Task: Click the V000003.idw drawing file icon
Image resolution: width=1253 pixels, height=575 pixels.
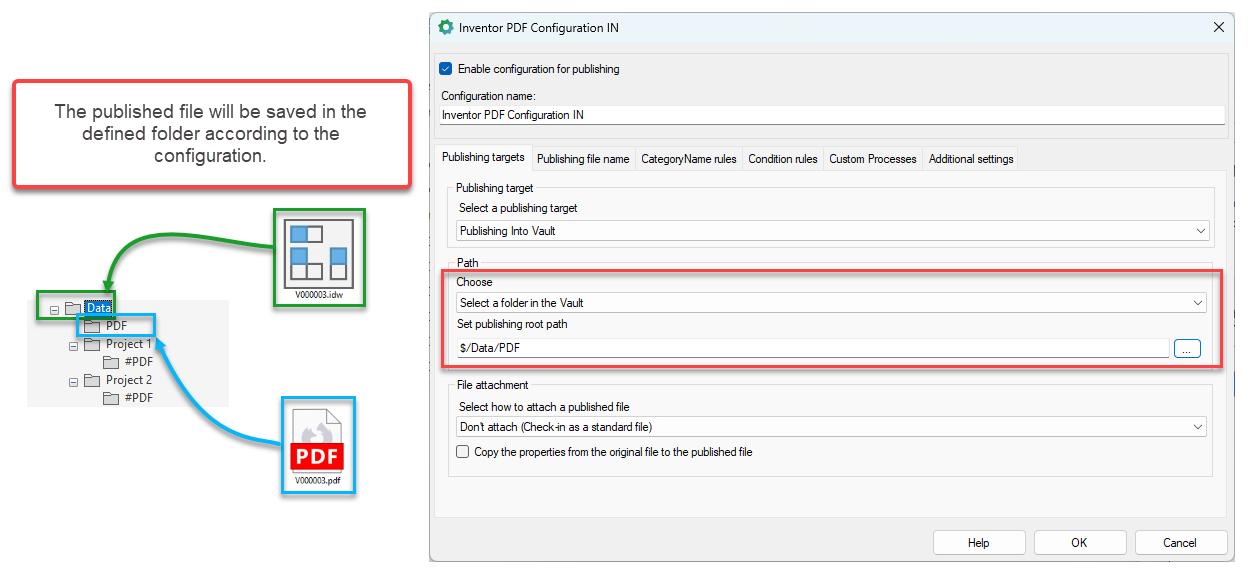Action: (x=319, y=252)
